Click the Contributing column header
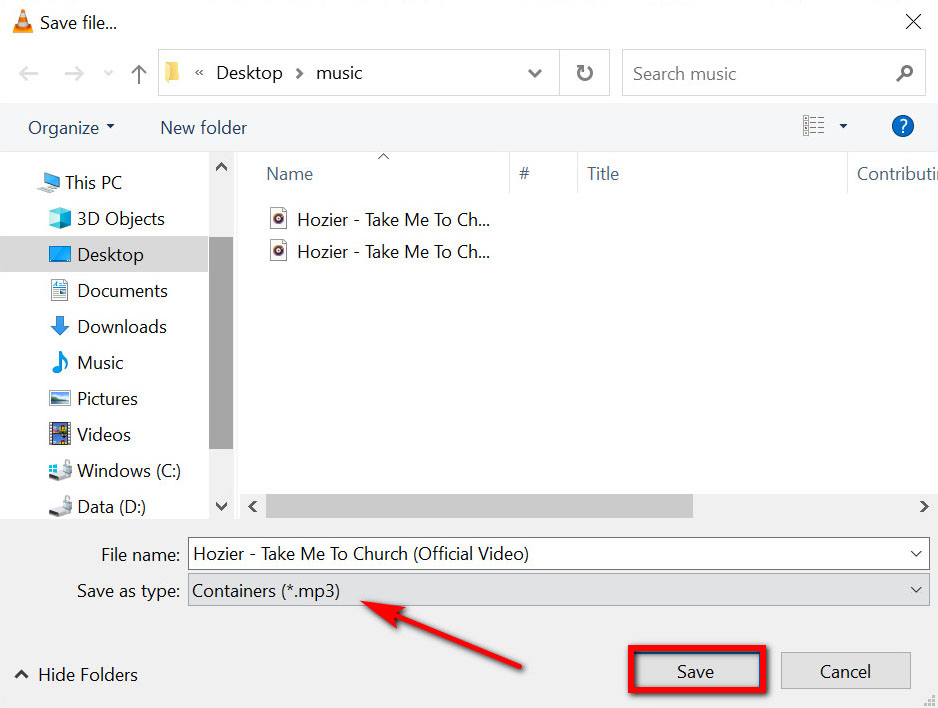This screenshot has height=708, width=938. 896,173
